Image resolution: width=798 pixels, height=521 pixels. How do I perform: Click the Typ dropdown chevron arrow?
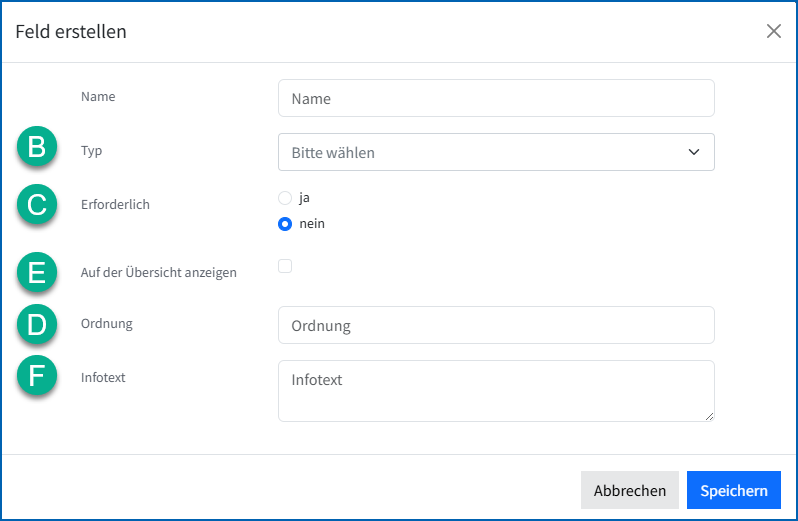point(694,152)
